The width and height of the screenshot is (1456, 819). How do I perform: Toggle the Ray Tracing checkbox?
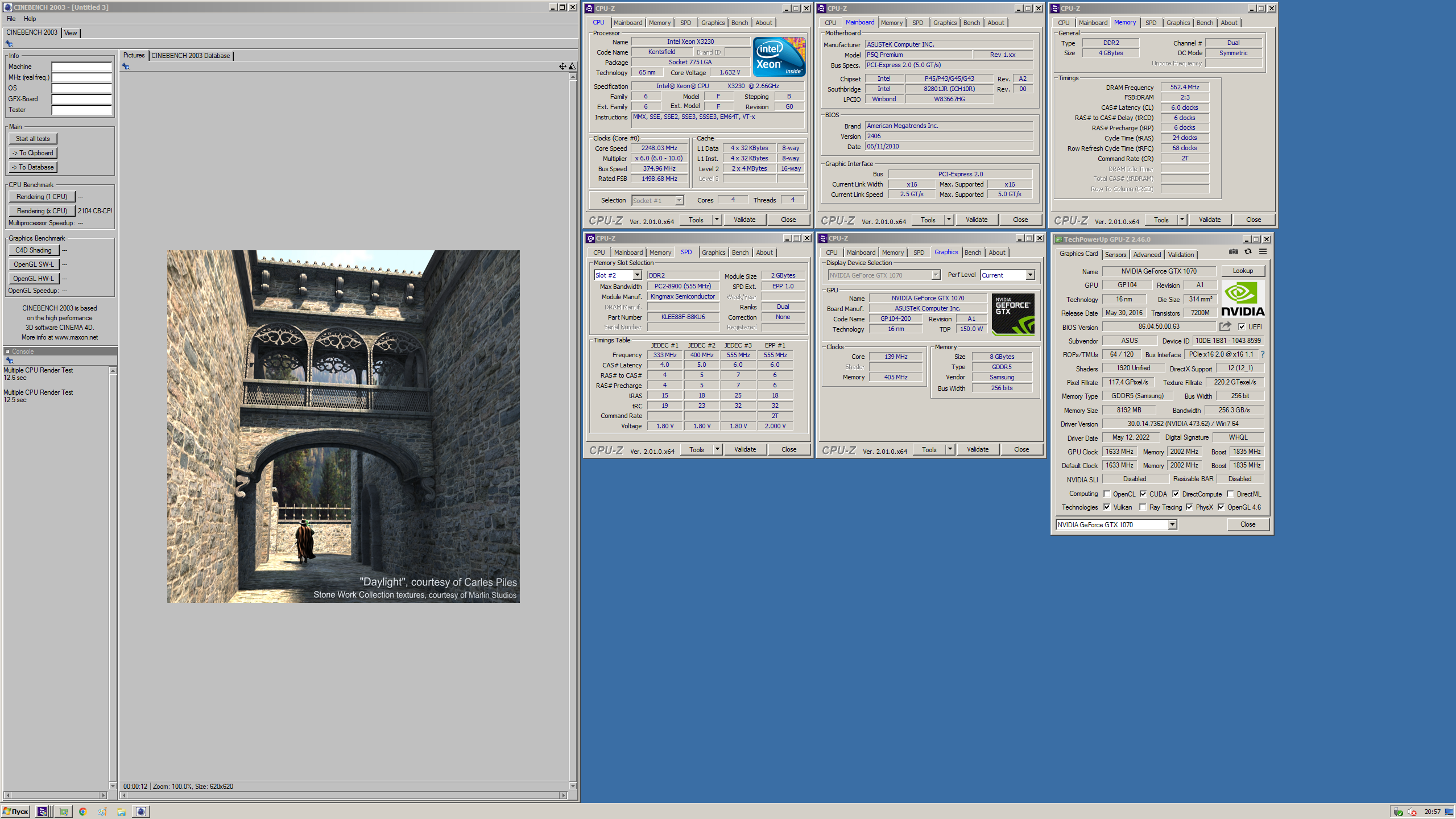(1143, 507)
